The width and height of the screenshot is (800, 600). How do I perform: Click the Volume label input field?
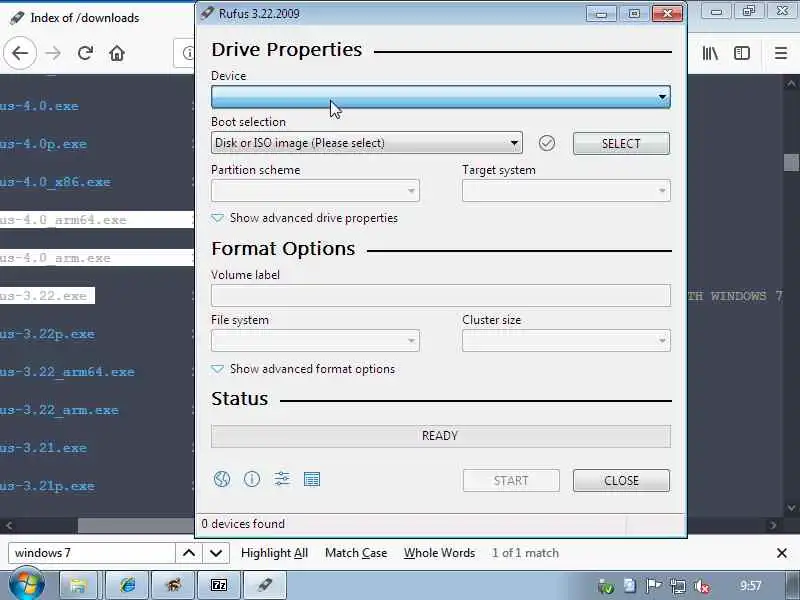[441, 295]
